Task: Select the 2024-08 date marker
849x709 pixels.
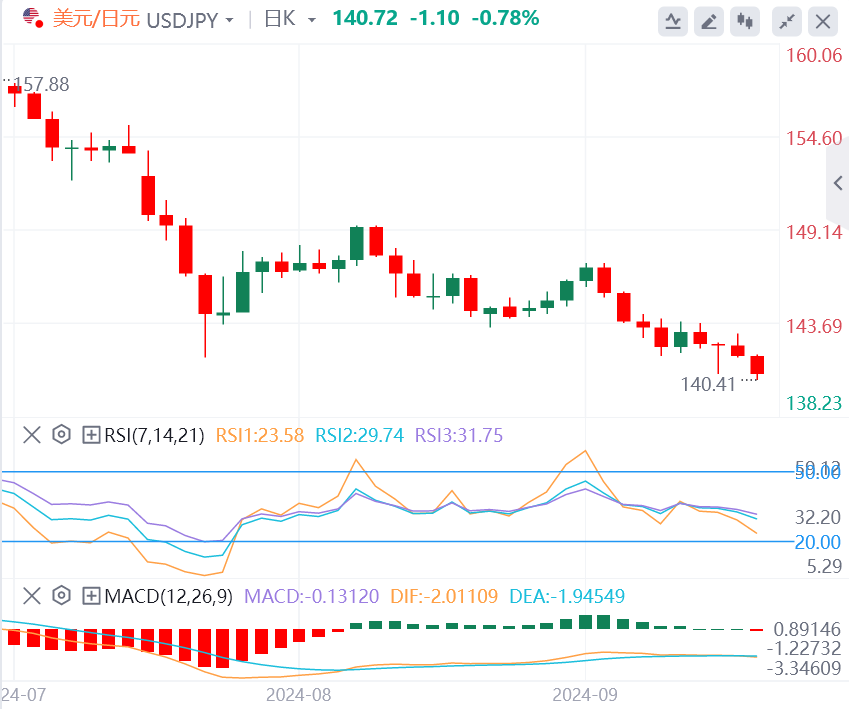Action: pyautogui.click(x=298, y=695)
